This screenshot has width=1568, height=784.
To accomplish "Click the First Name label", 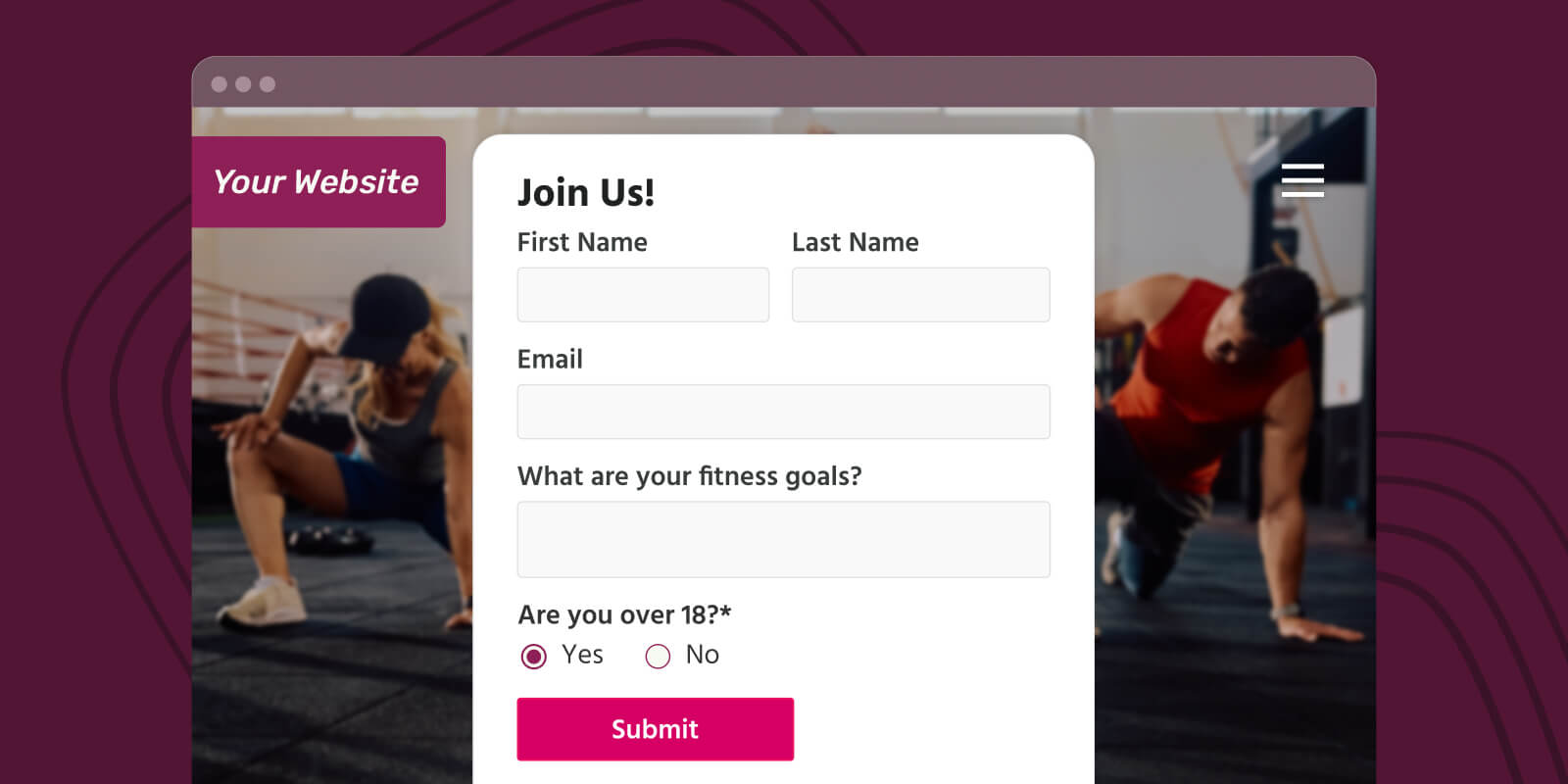I will [582, 242].
